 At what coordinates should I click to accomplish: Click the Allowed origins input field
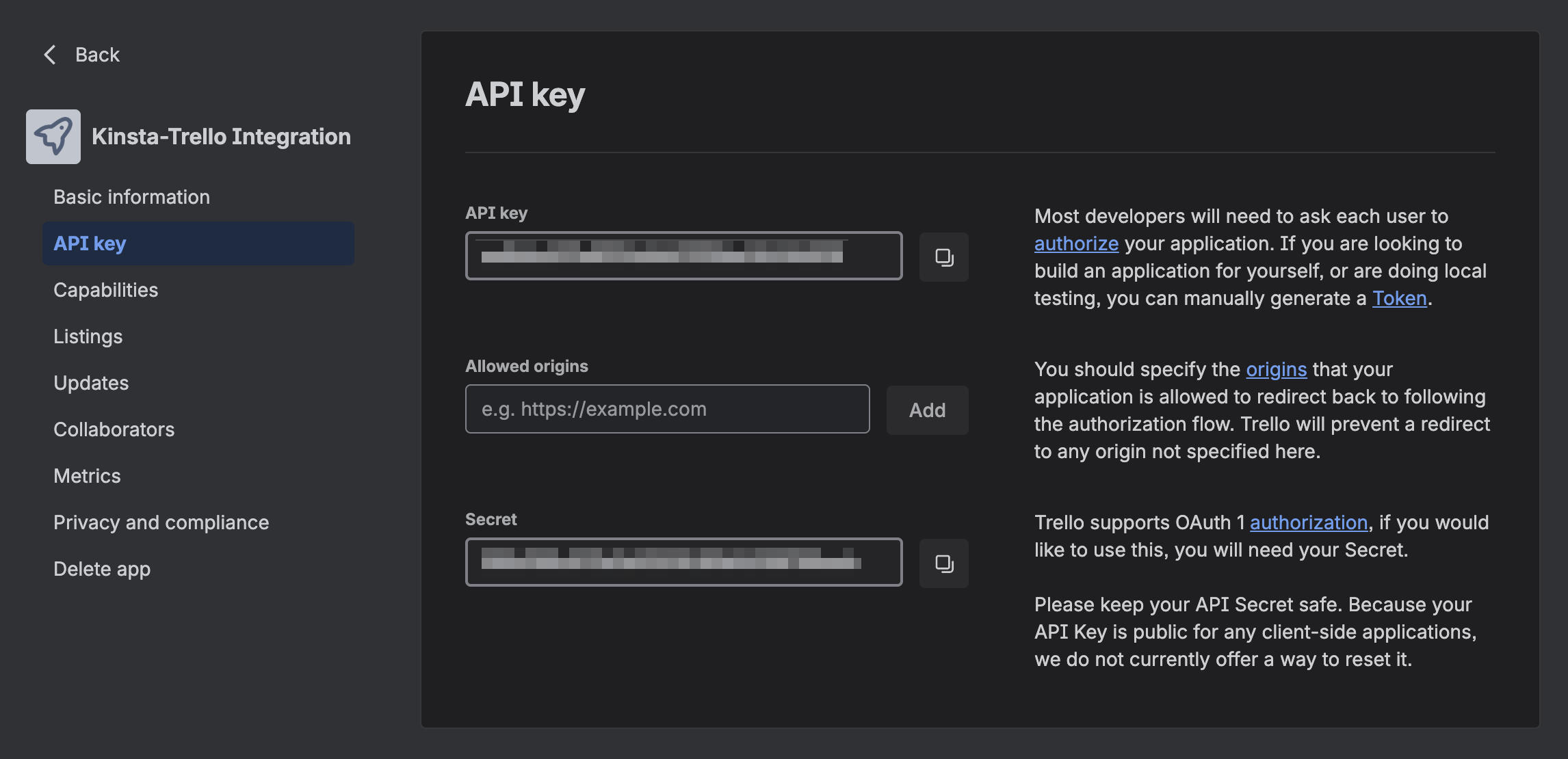667,409
